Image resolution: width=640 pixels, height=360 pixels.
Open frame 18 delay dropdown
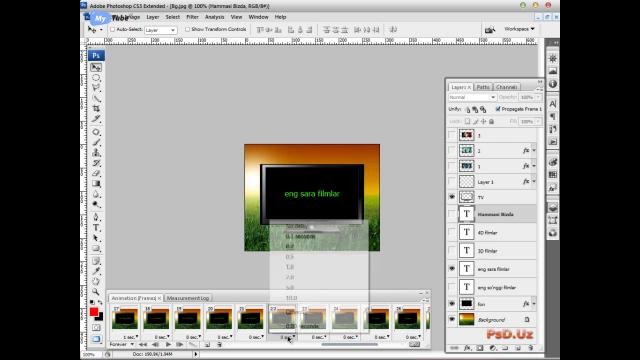click(162, 337)
